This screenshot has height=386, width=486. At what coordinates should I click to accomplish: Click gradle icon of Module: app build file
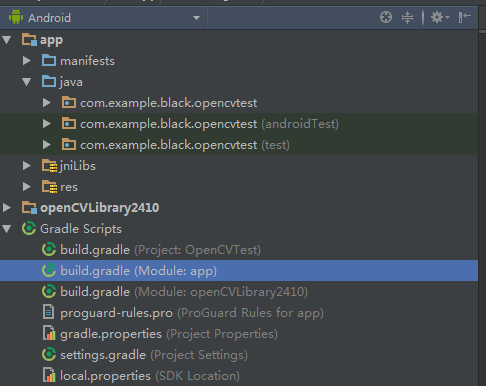(49, 270)
